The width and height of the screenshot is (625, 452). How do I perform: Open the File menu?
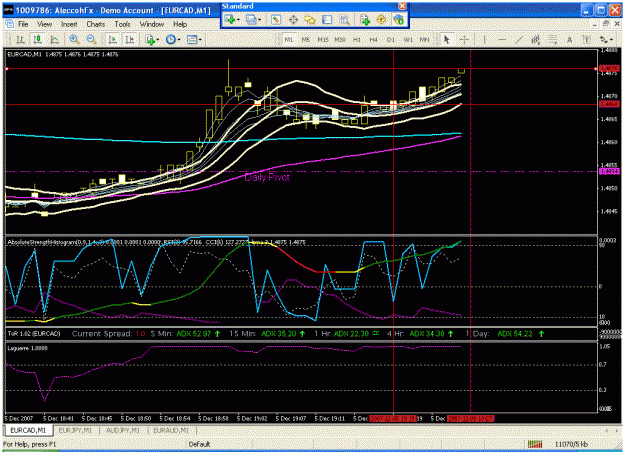(23, 24)
